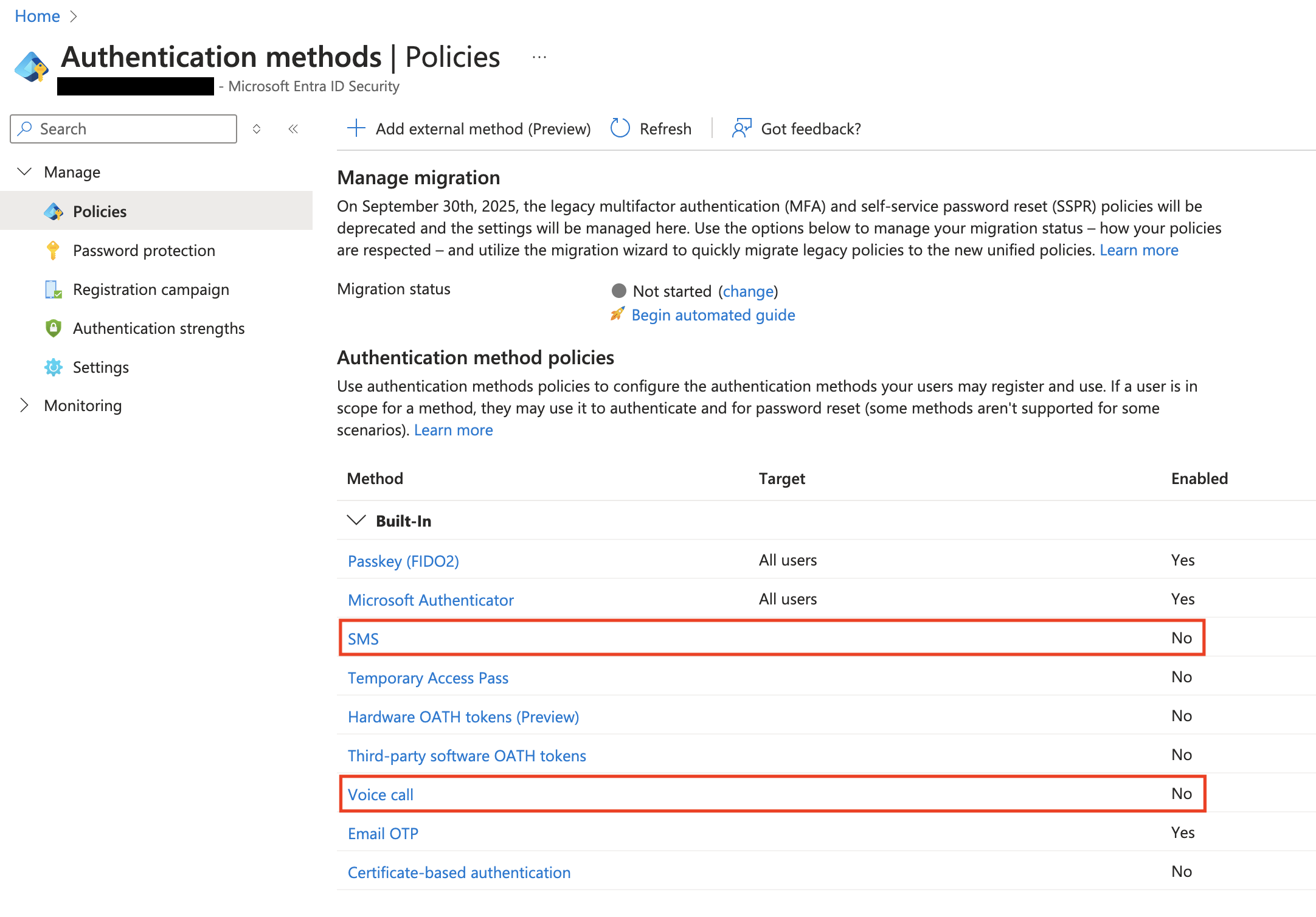
Task: Open the Voice call method policy
Action: click(380, 794)
